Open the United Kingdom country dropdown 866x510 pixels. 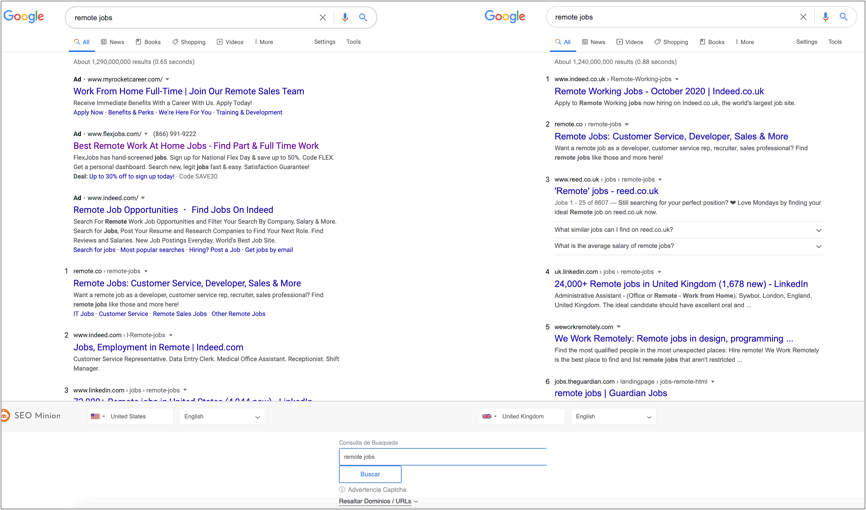tap(521, 416)
